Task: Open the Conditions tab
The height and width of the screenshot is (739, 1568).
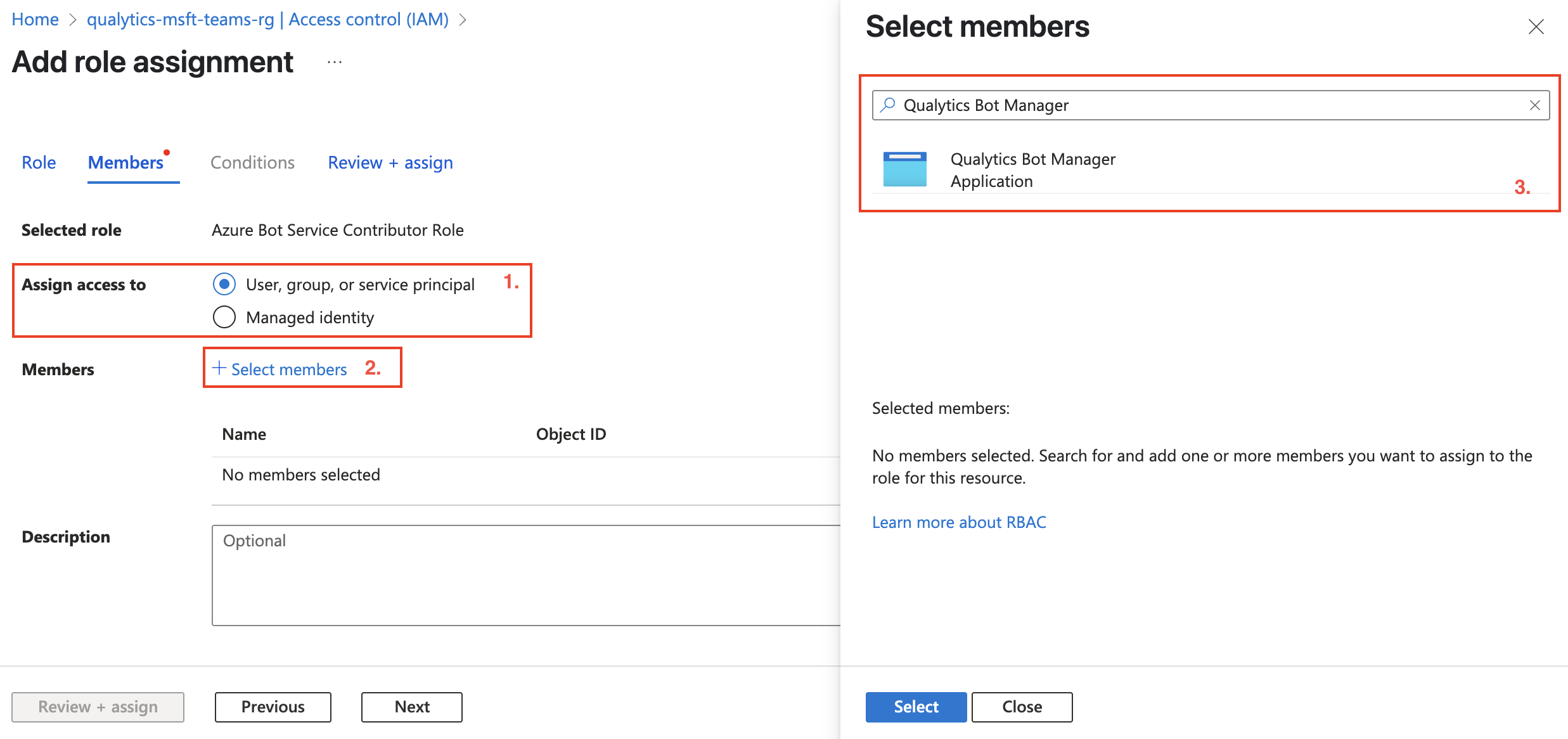Action: pos(252,163)
